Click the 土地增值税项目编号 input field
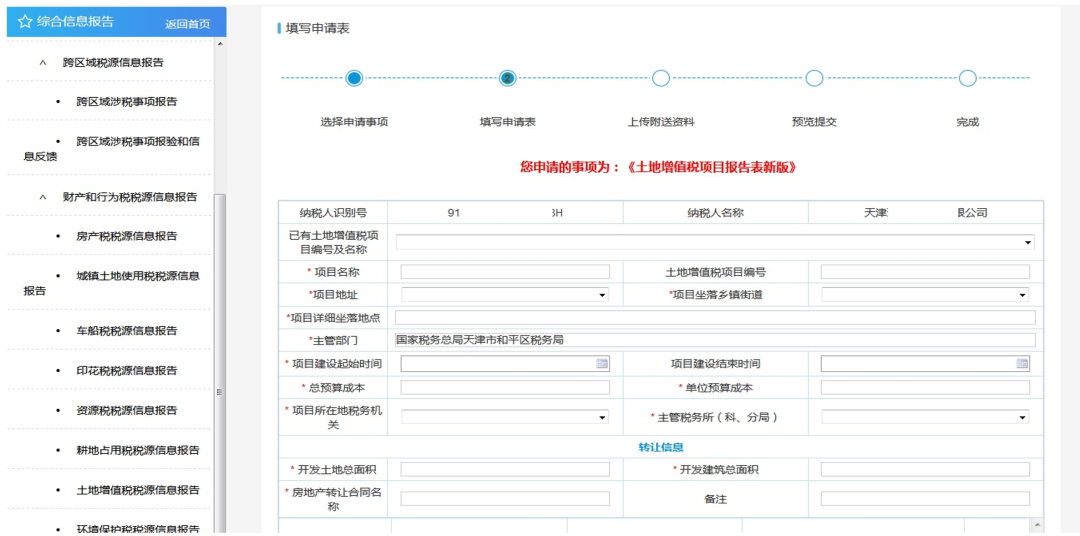Image resolution: width=1080 pixels, height=536 pixels. click(x=925, y=272)
